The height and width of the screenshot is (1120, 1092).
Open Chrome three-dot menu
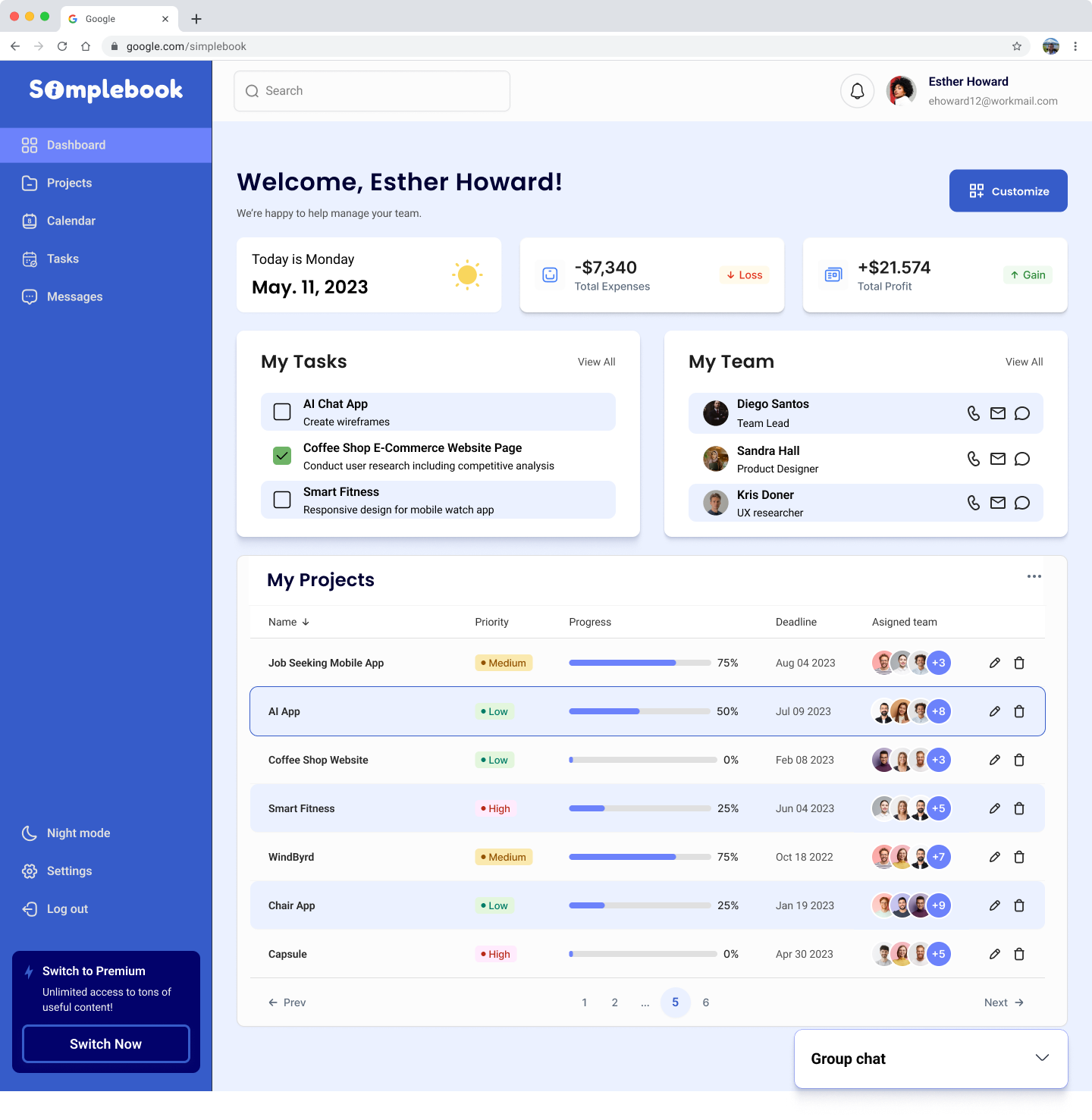[1075, 46]
